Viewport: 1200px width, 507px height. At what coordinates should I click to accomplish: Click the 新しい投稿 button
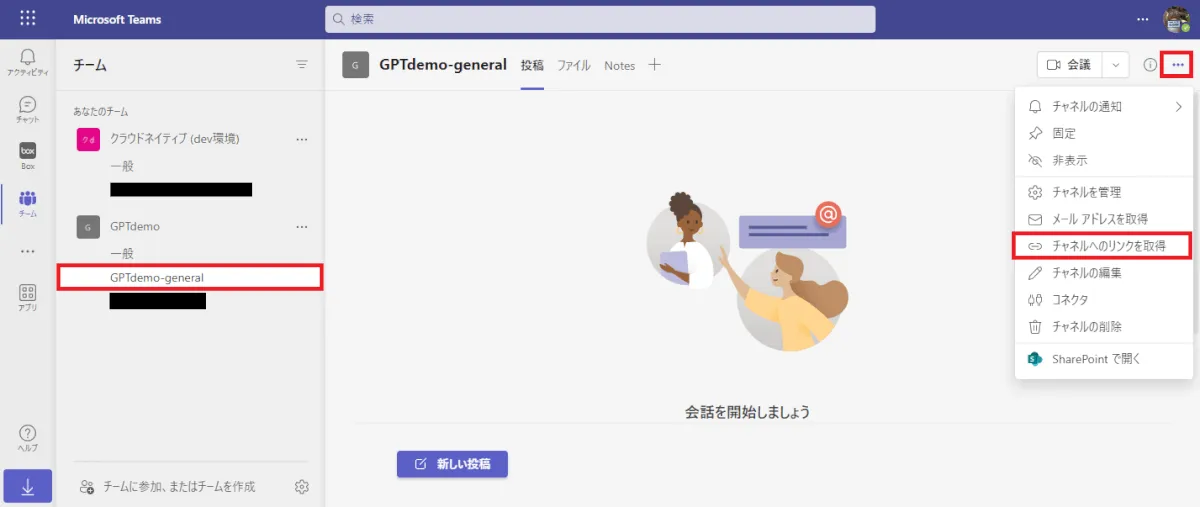click(452, 464)
